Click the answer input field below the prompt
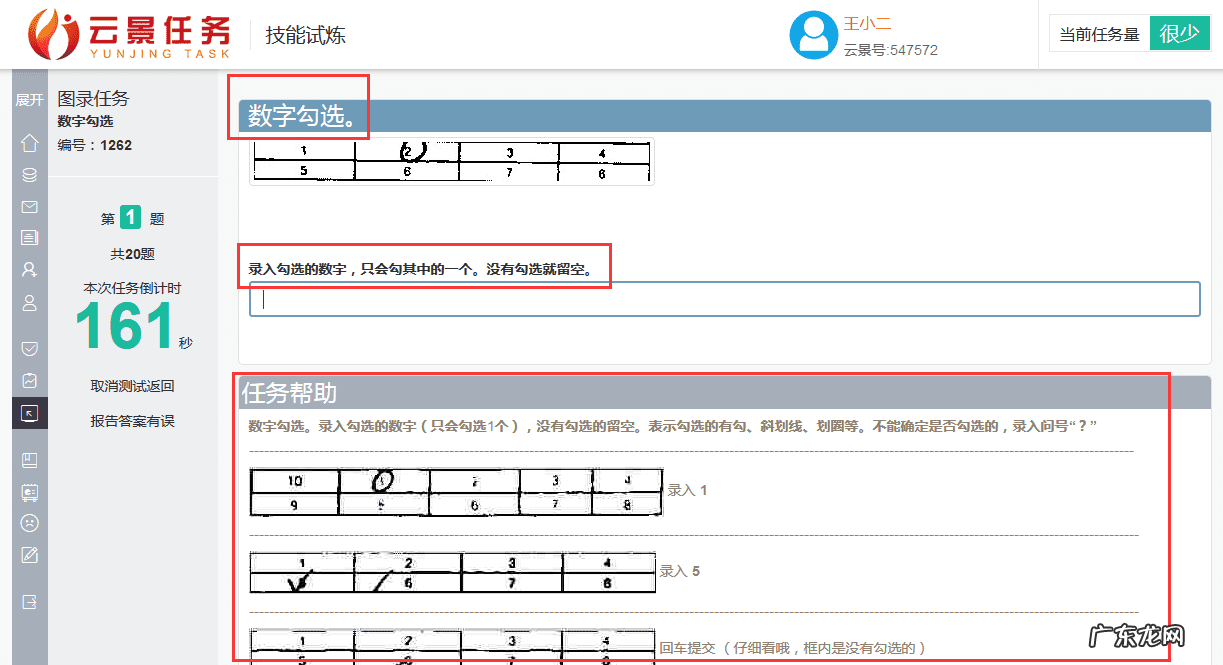1223x665 pixels. pyautogui.click(x=720, y=298)
